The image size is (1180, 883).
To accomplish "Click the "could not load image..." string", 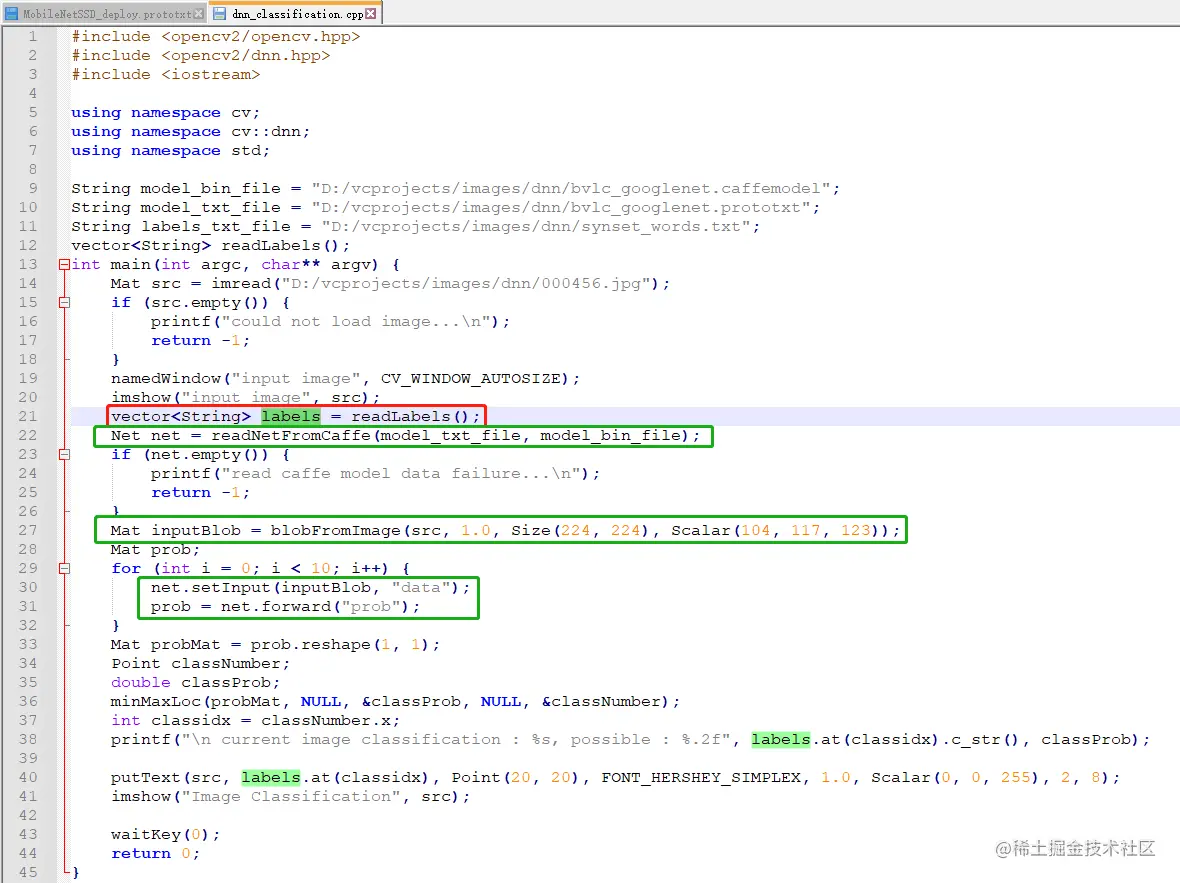I will (x=357, y=321).
